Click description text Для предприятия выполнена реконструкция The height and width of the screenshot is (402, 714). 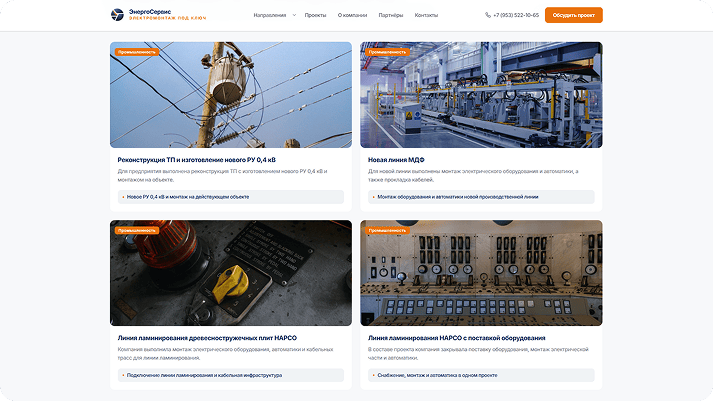[222, 175]
